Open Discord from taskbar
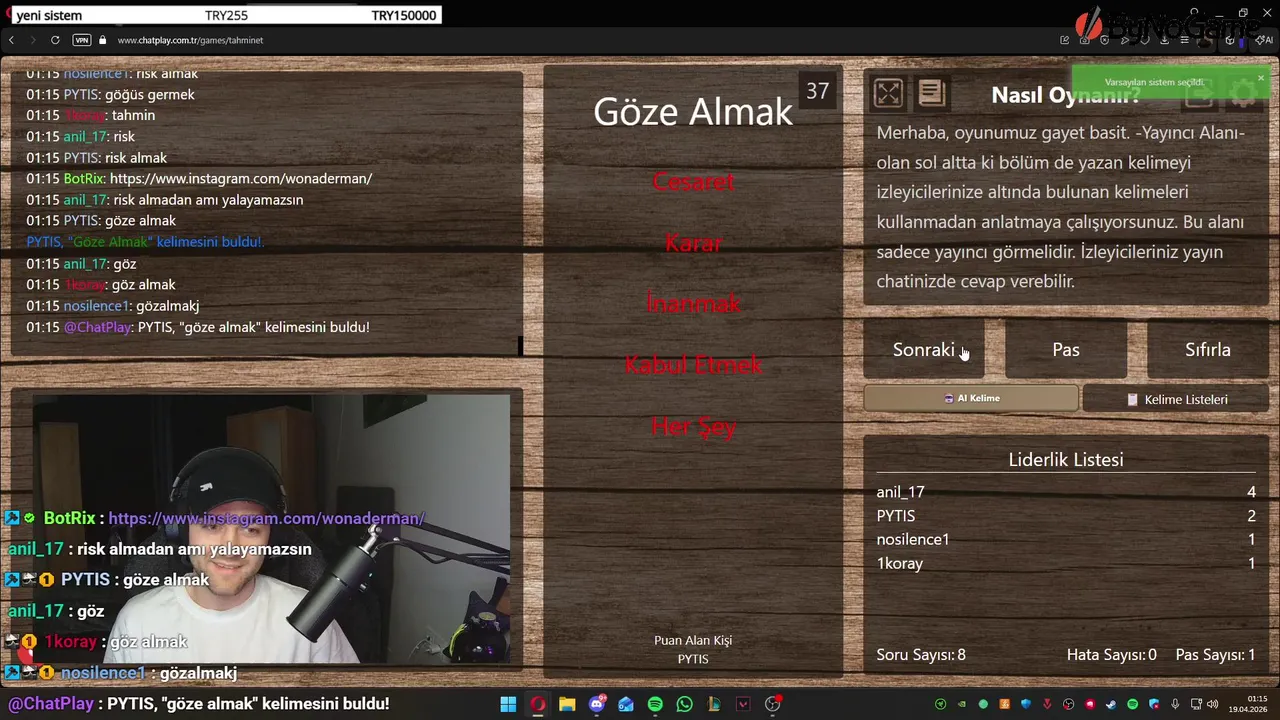This screenshot has width=1280, height=720. 597,704
